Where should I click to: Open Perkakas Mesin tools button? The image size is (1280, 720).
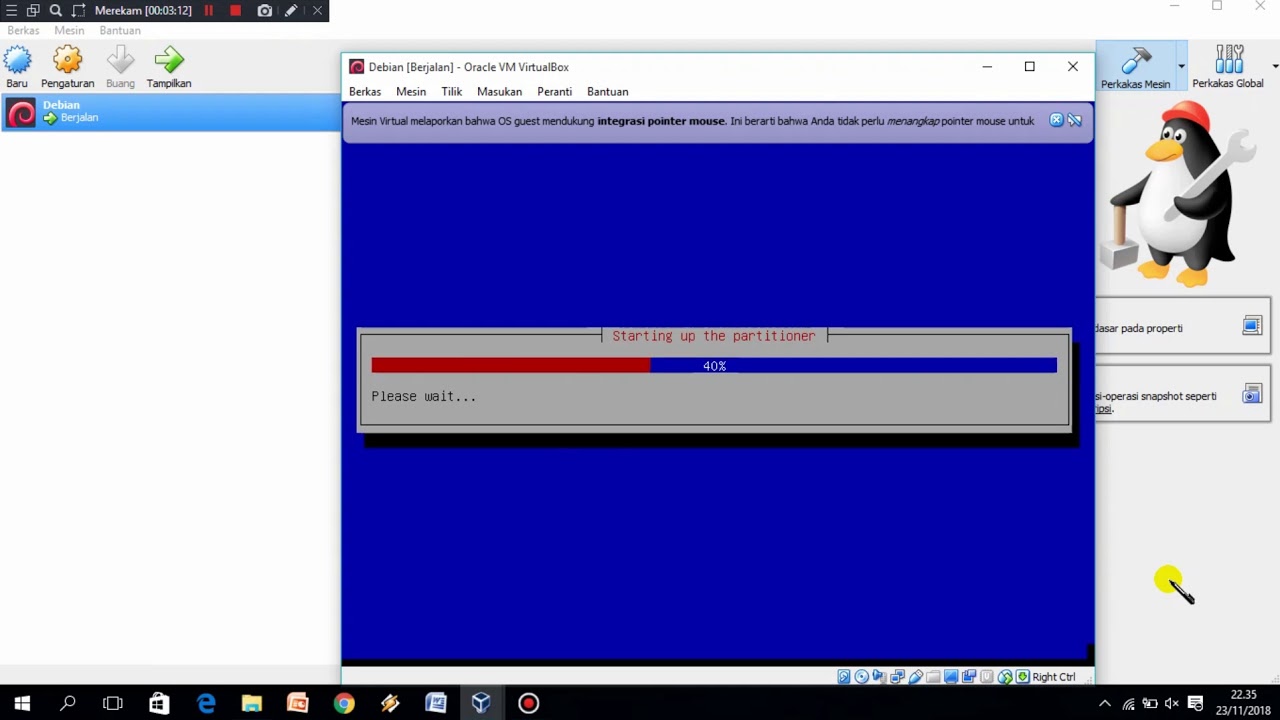pos(1135,67)
